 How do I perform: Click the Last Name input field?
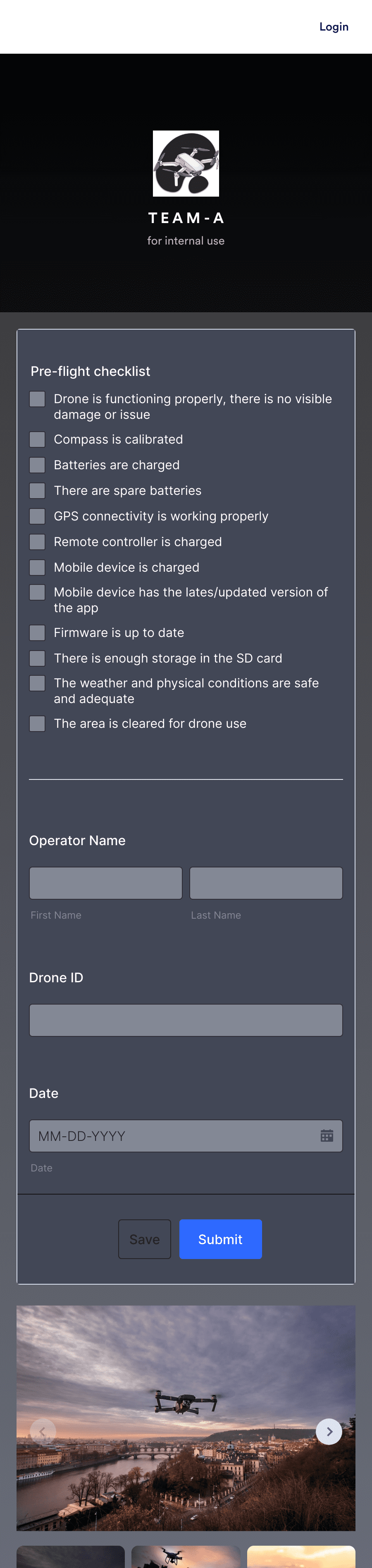[x=266, y=883]
